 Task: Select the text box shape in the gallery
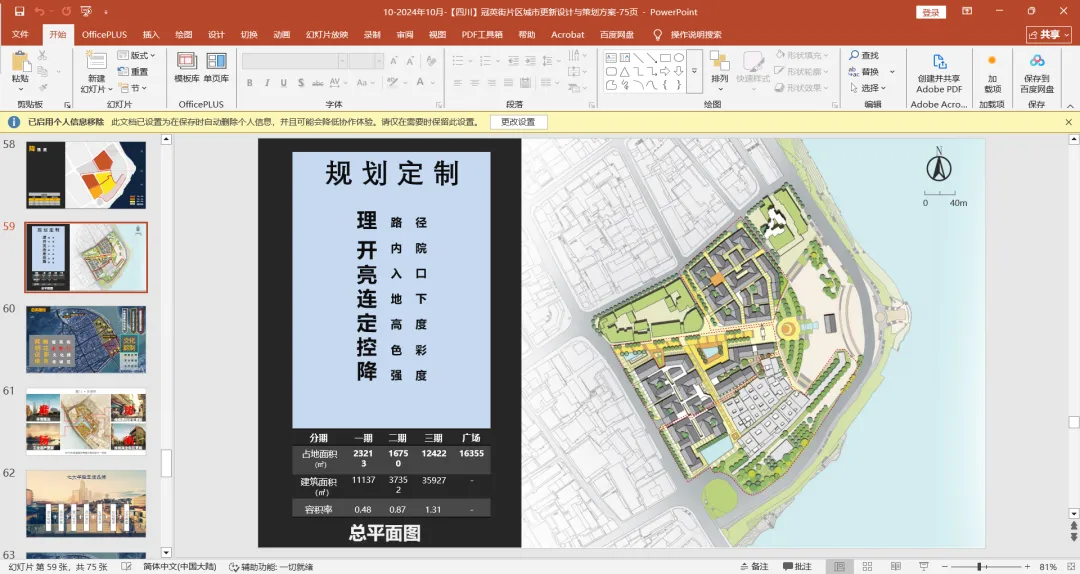pos(611,58)
